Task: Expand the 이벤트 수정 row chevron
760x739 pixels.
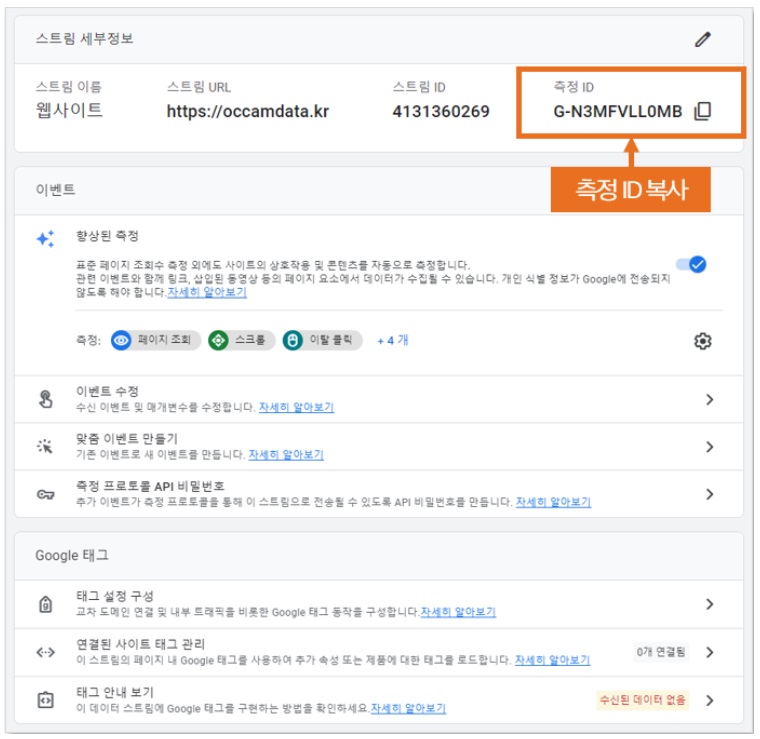Action: coord(710,399)
